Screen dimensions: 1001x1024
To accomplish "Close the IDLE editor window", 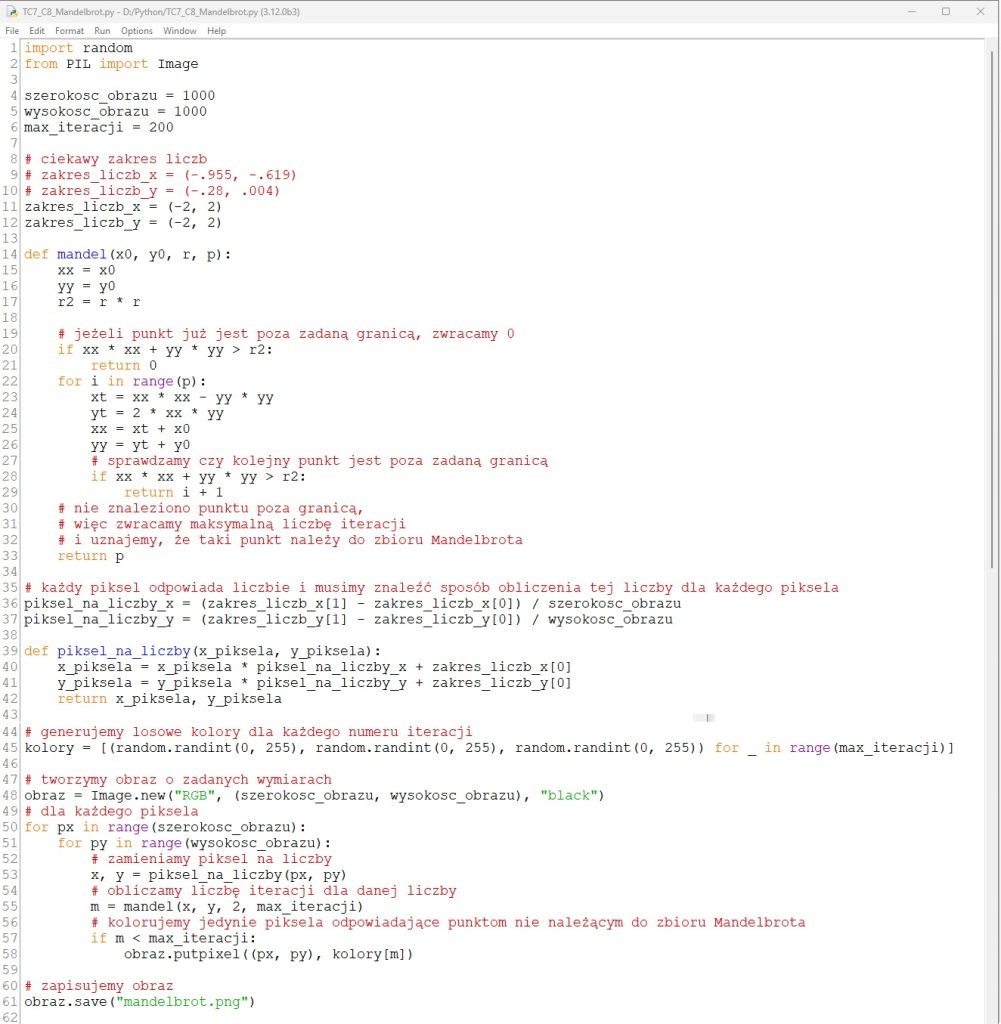I will (980, 12).
